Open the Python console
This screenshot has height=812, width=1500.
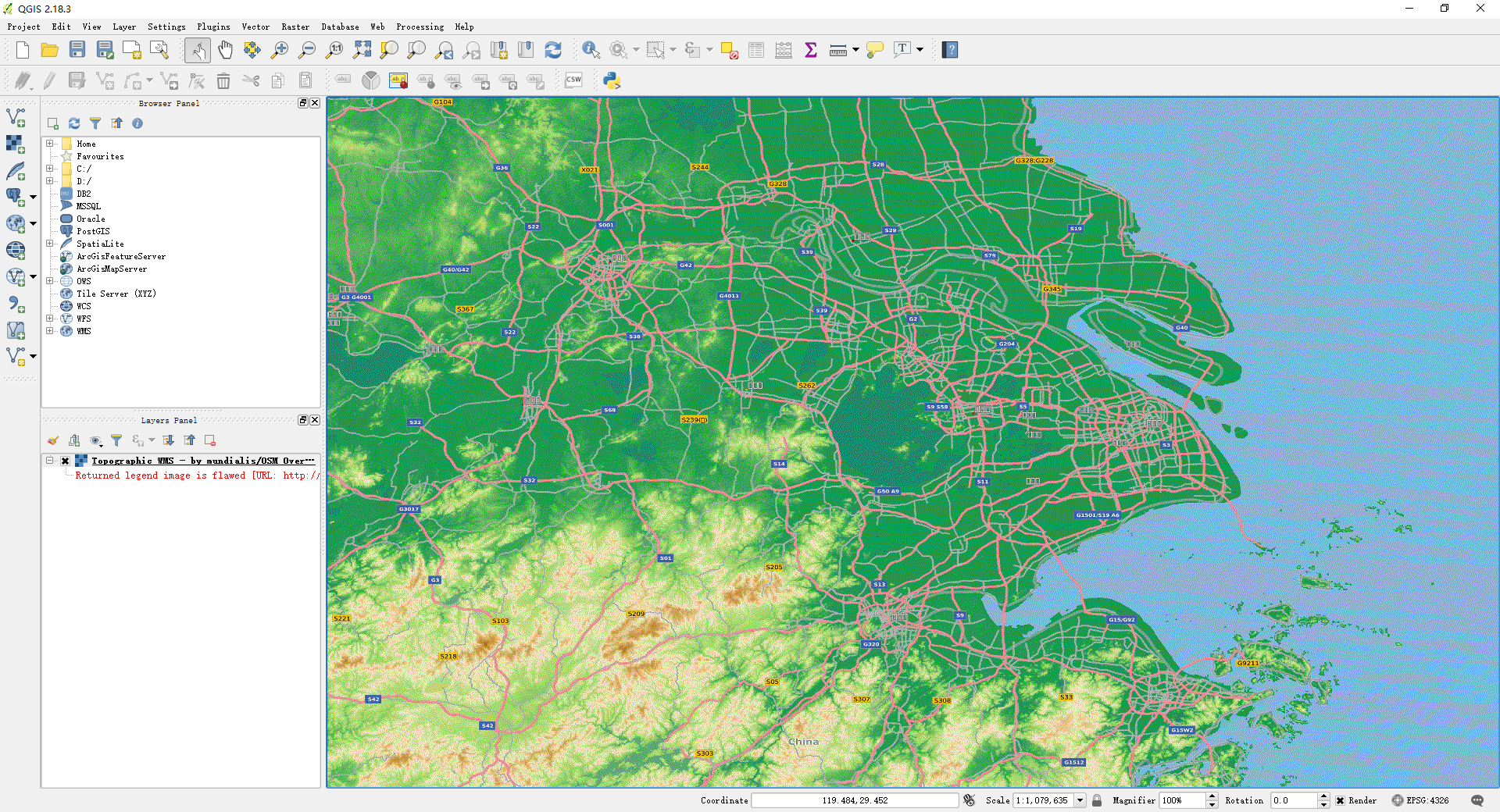tap(612, 80)
